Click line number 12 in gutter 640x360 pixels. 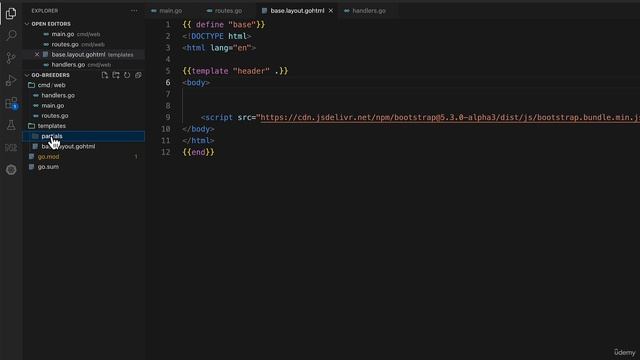(x=165, y=152)
